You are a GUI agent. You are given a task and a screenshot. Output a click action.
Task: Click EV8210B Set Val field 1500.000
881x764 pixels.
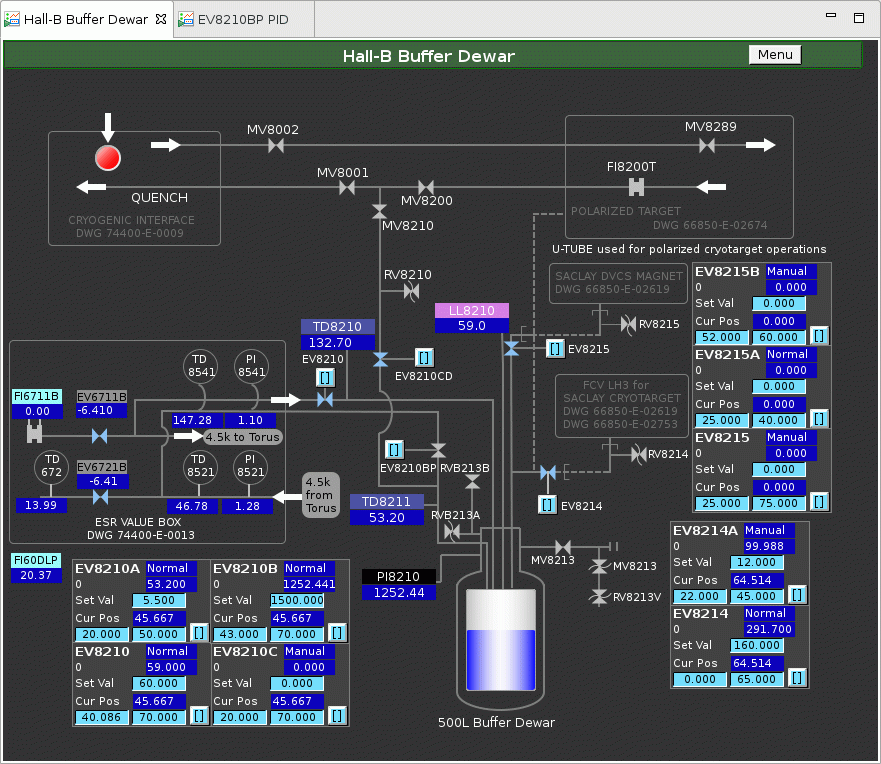click(x=297, y=600)
